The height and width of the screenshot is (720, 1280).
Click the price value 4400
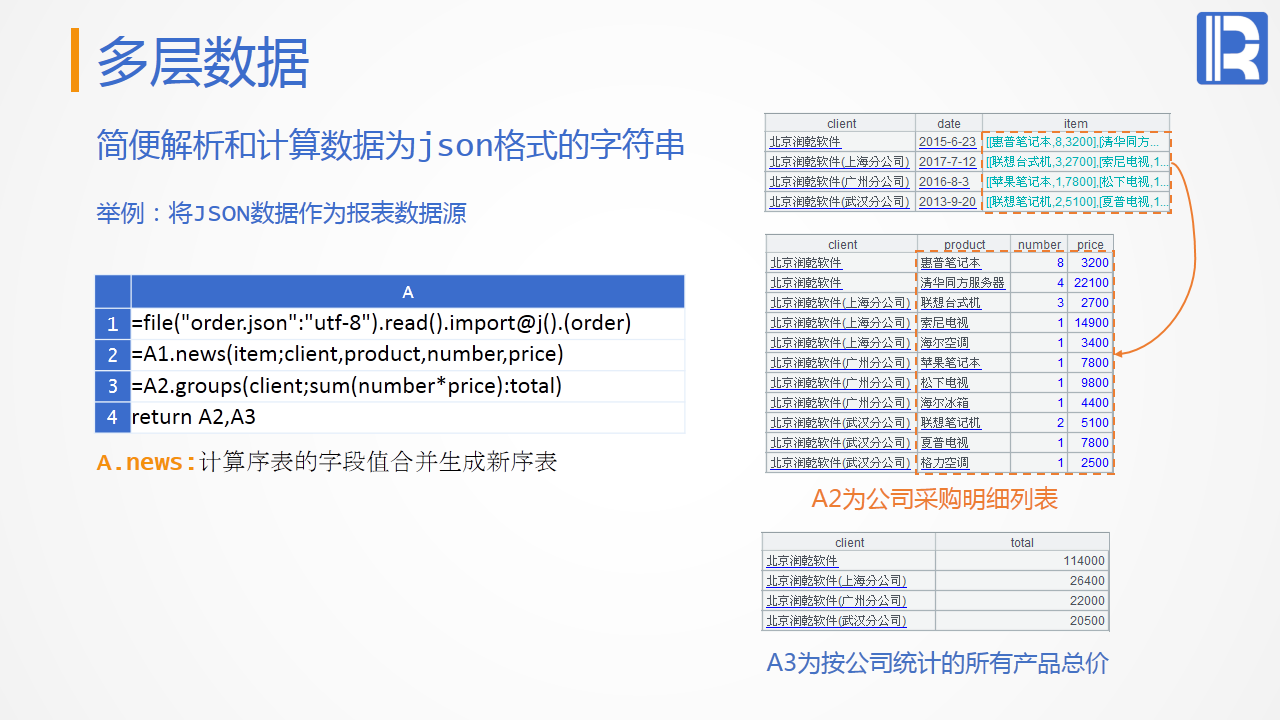1095,403
